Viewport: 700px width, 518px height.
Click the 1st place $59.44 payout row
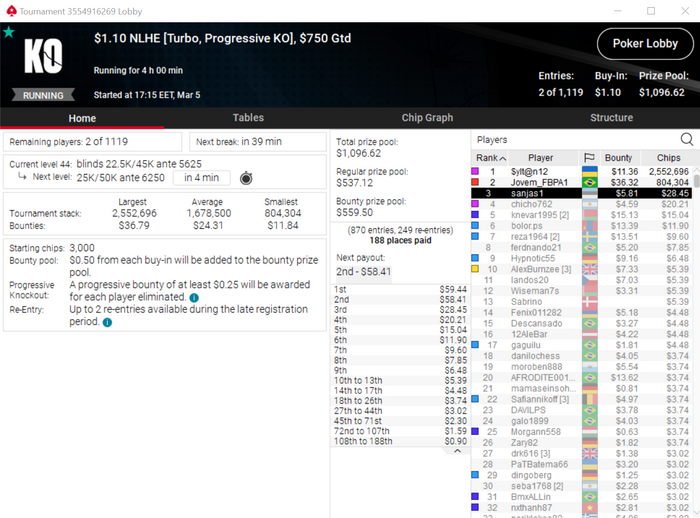coord(400,289)
